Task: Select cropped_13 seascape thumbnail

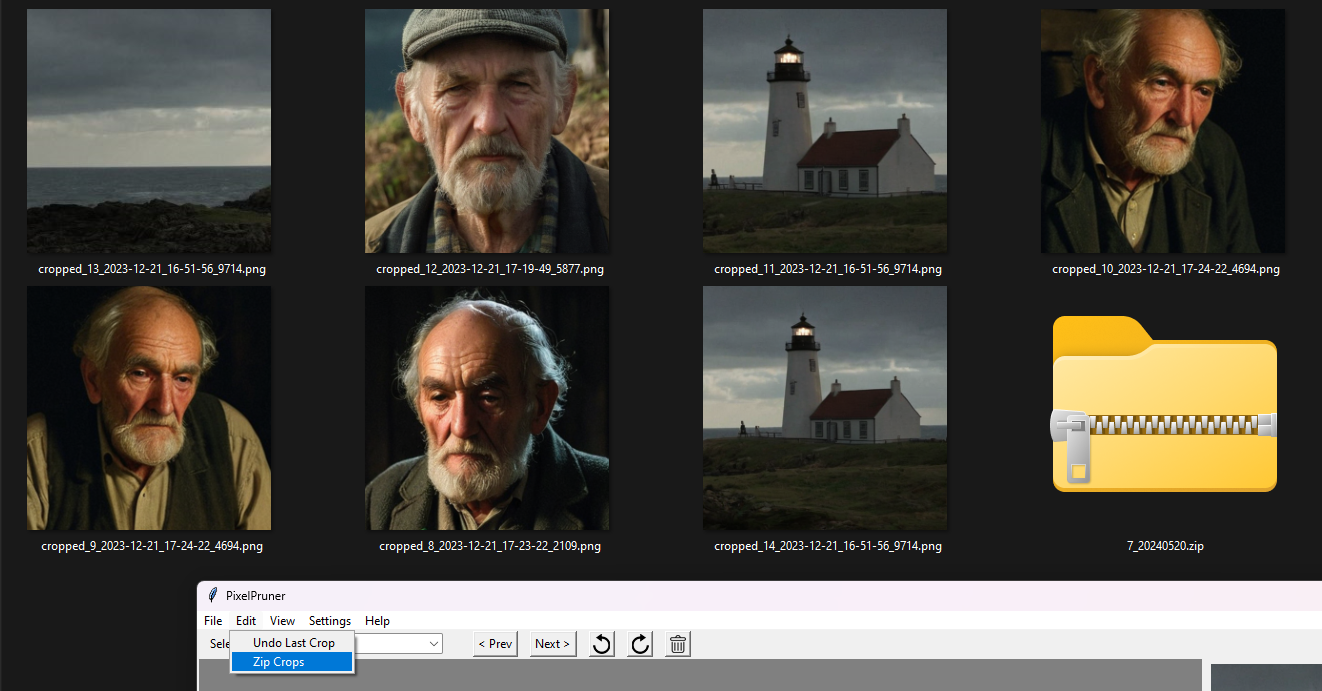Action: coord(149,131)
